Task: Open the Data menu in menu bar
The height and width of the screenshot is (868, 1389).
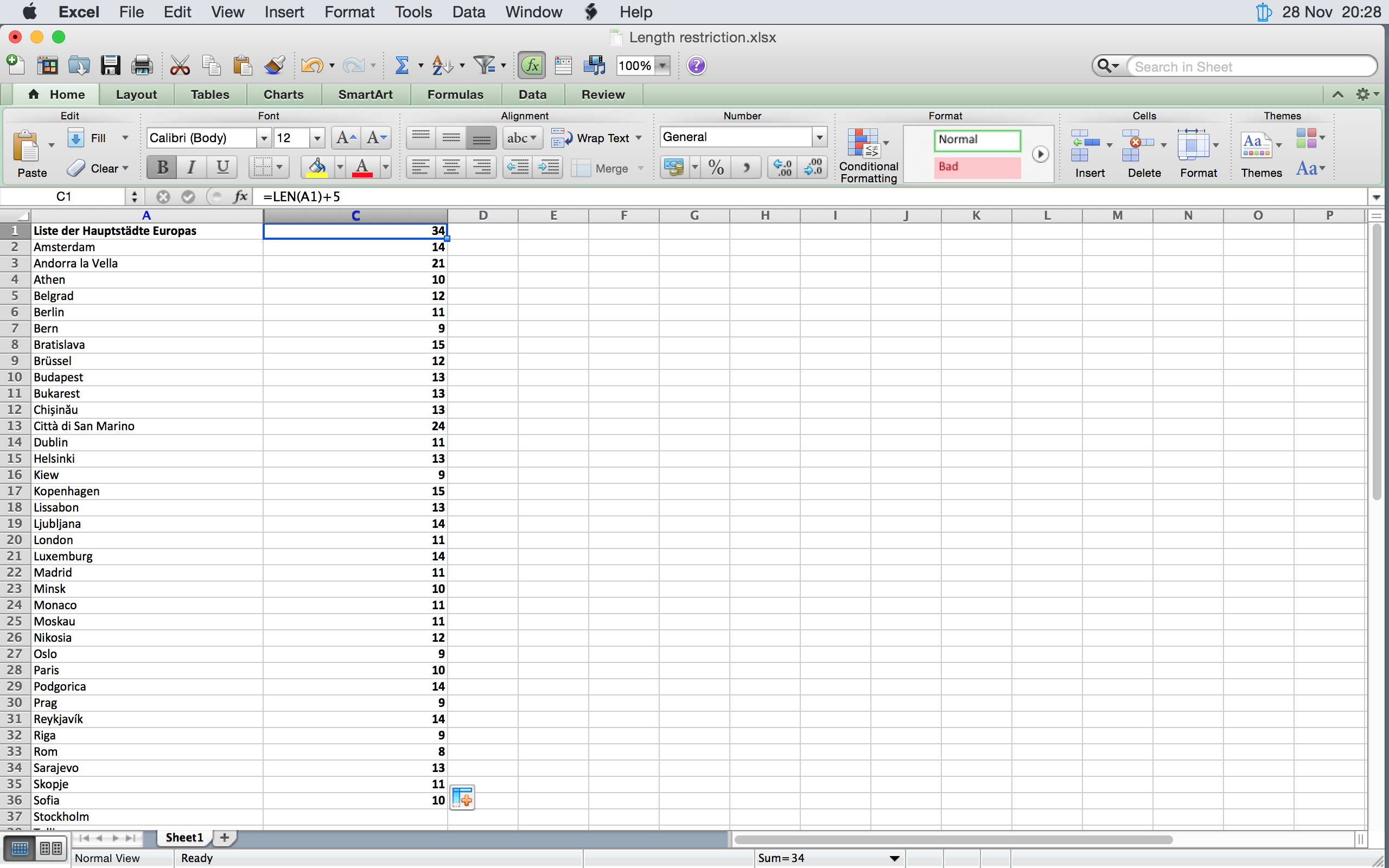Action: tap(468, 11)
